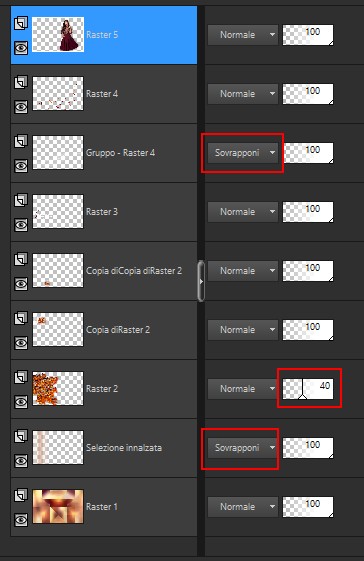The height and width of the screenshot is (561, 364).
Task: Click the layer link icon for Raster 5
Action: point(21,23)
